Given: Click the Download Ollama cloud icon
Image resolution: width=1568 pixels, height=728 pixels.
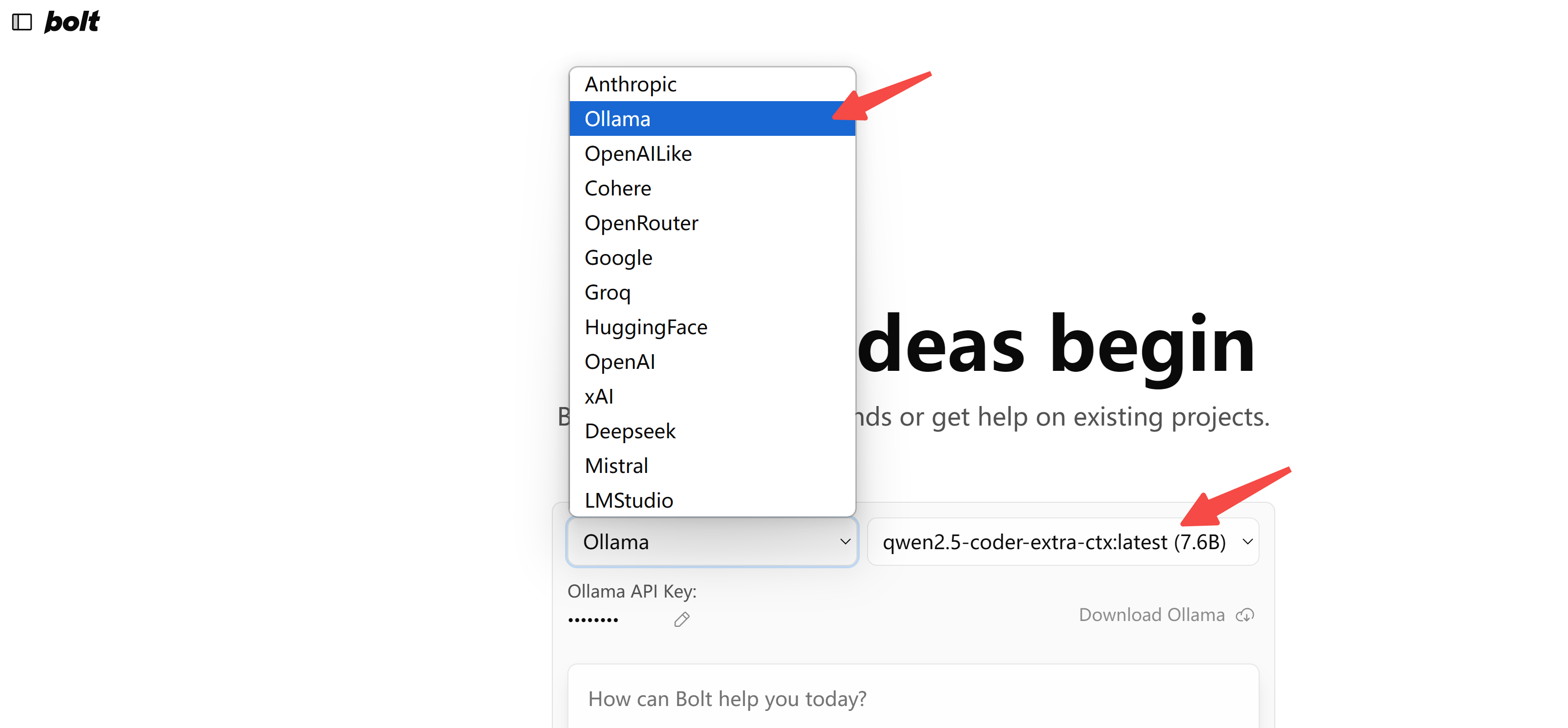Looking at the screenshot, I should click(1245, 615).
